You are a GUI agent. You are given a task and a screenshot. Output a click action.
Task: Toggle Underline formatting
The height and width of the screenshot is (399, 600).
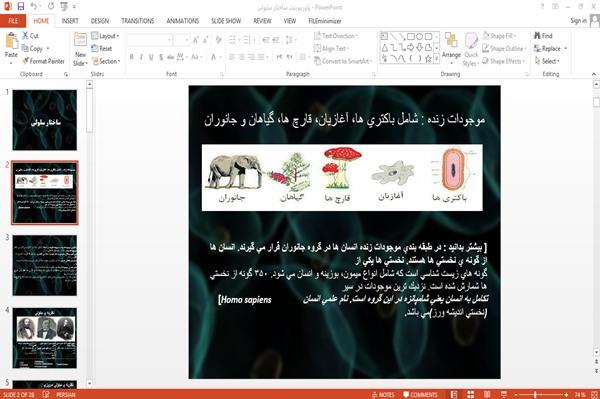[151, 57]
